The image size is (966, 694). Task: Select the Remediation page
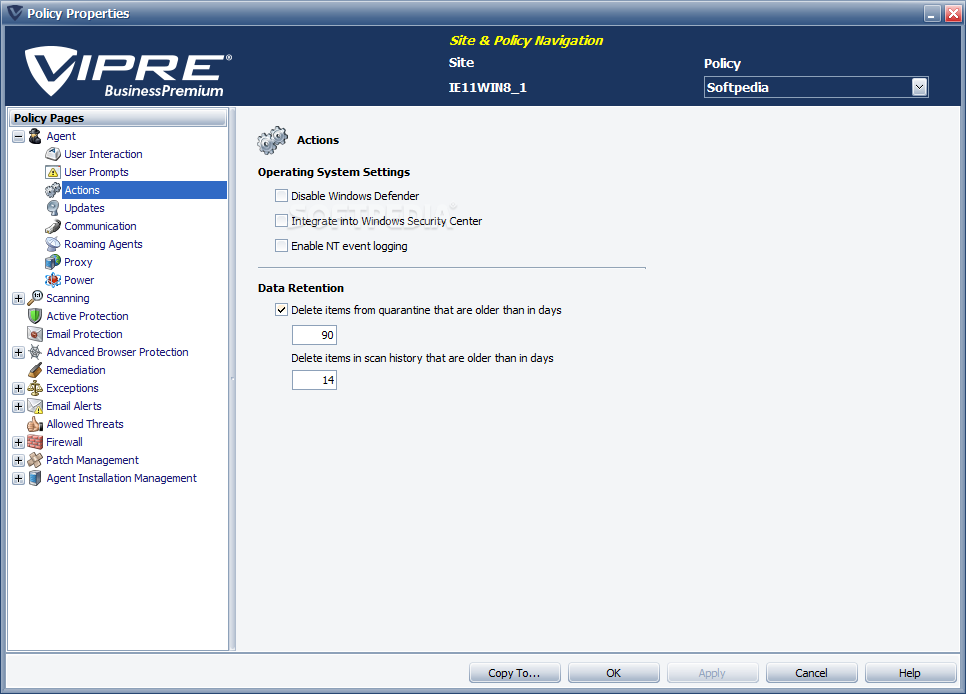click(x=76, y=370)
